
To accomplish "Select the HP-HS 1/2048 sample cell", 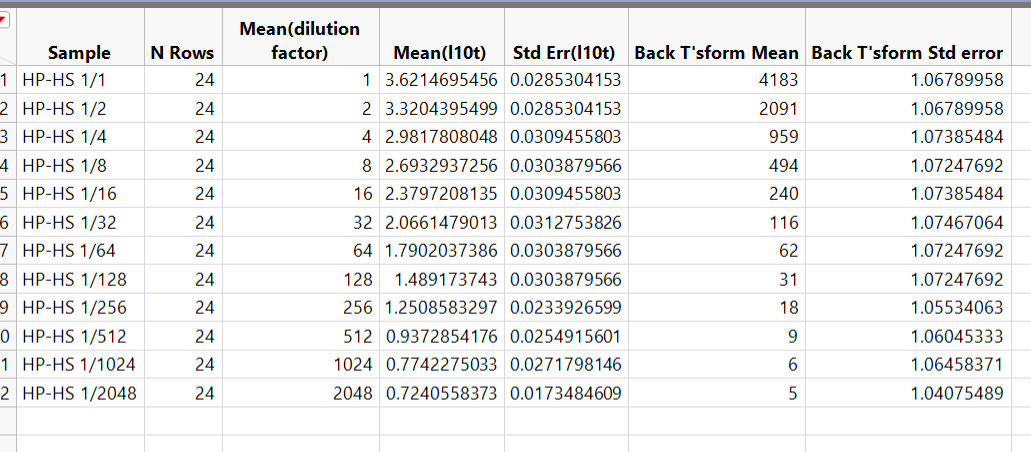I will pos(80,394).
